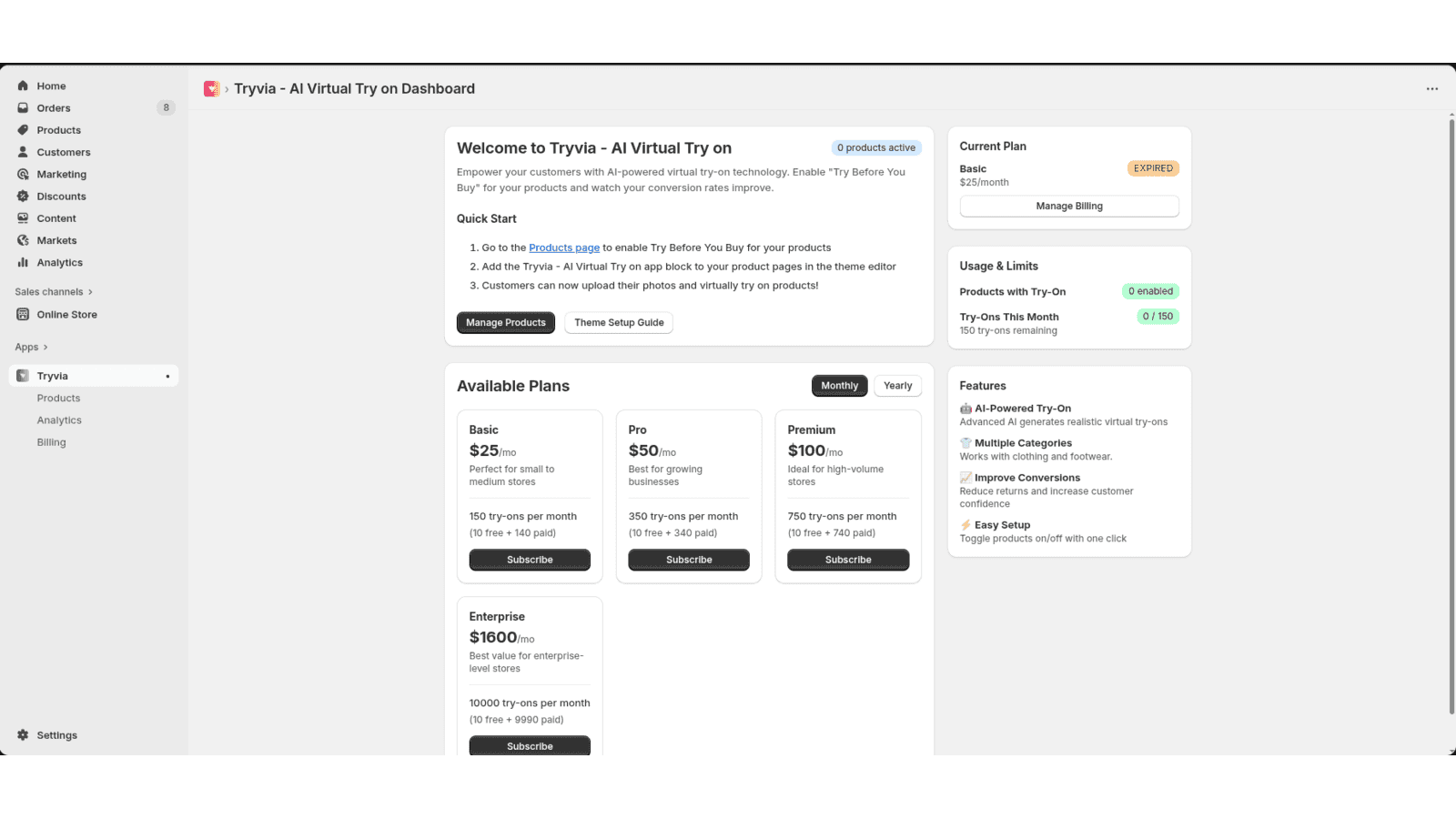Follow the Products page link
Screen dimensions: 1456x819
pyautogui.click(x=564, y=248)
